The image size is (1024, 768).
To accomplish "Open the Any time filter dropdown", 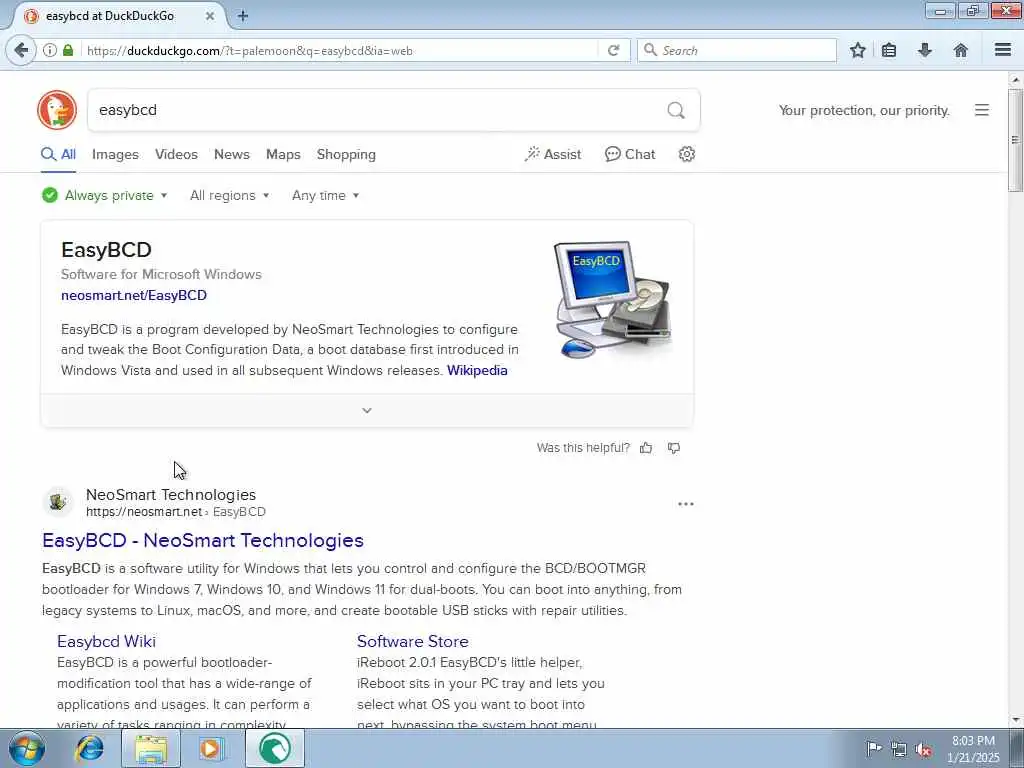I will 325,195.
